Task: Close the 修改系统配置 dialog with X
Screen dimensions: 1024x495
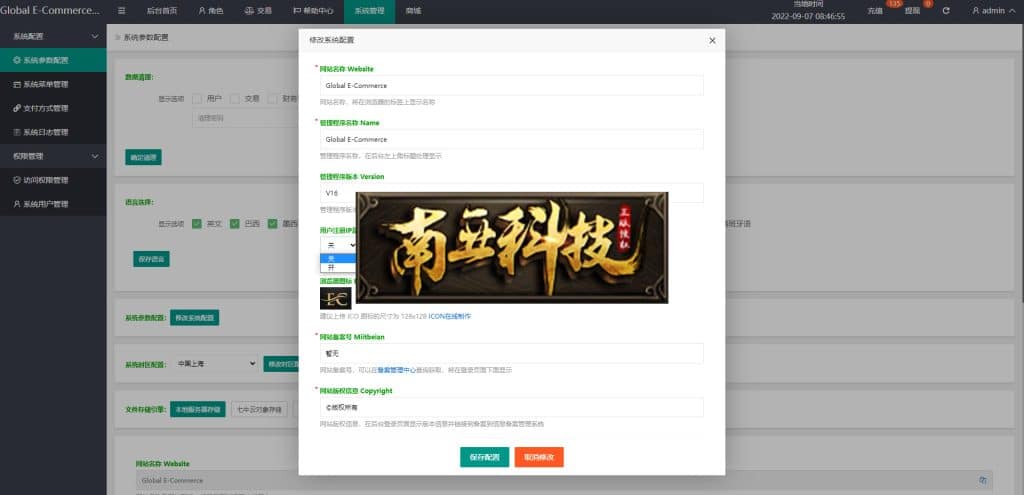Action: (712, 40)
